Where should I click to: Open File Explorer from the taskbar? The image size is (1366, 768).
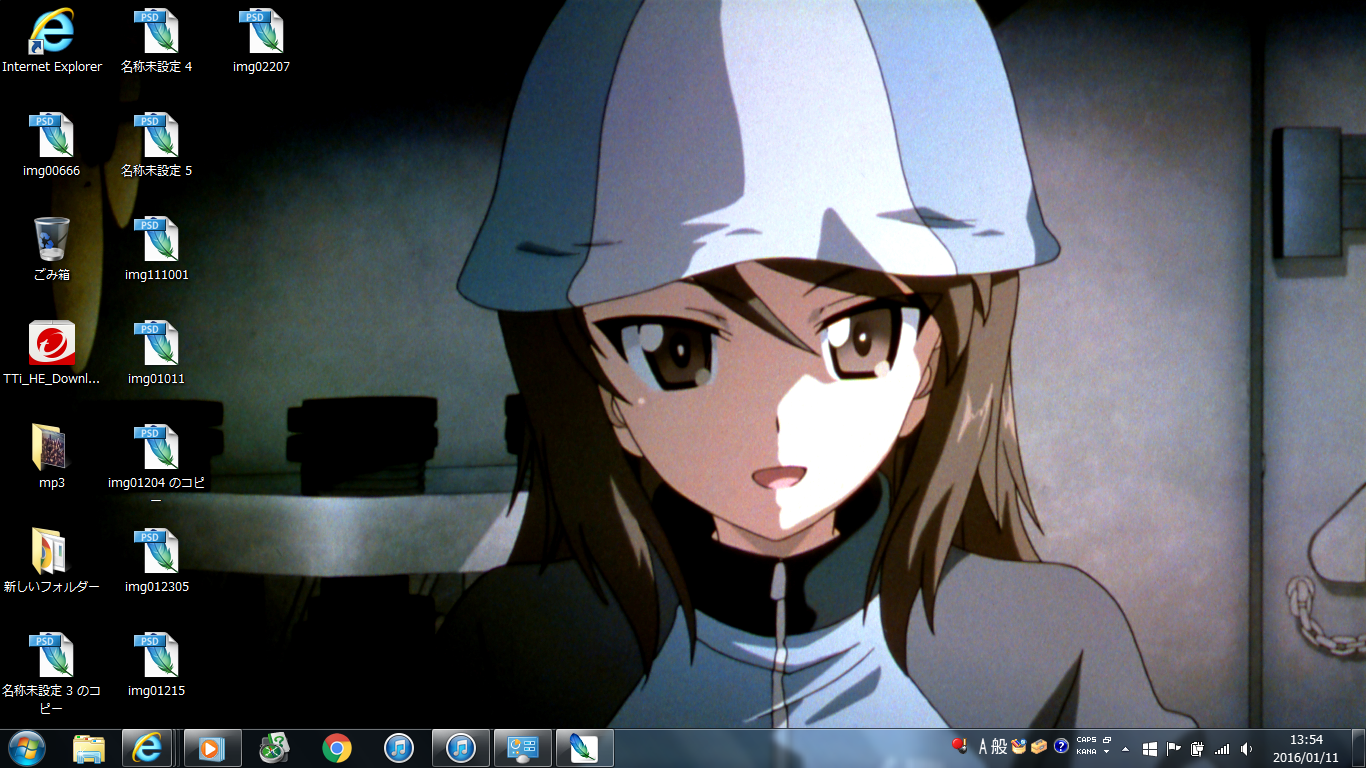point(89,748)
